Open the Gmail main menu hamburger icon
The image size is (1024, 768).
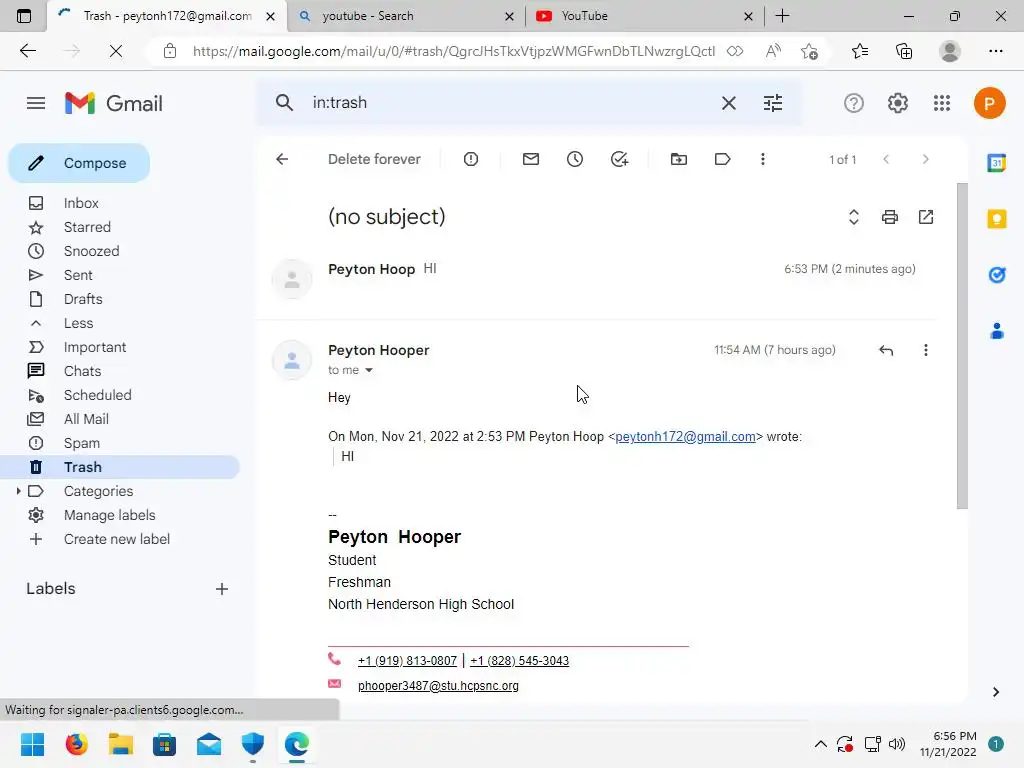[36, 103]
